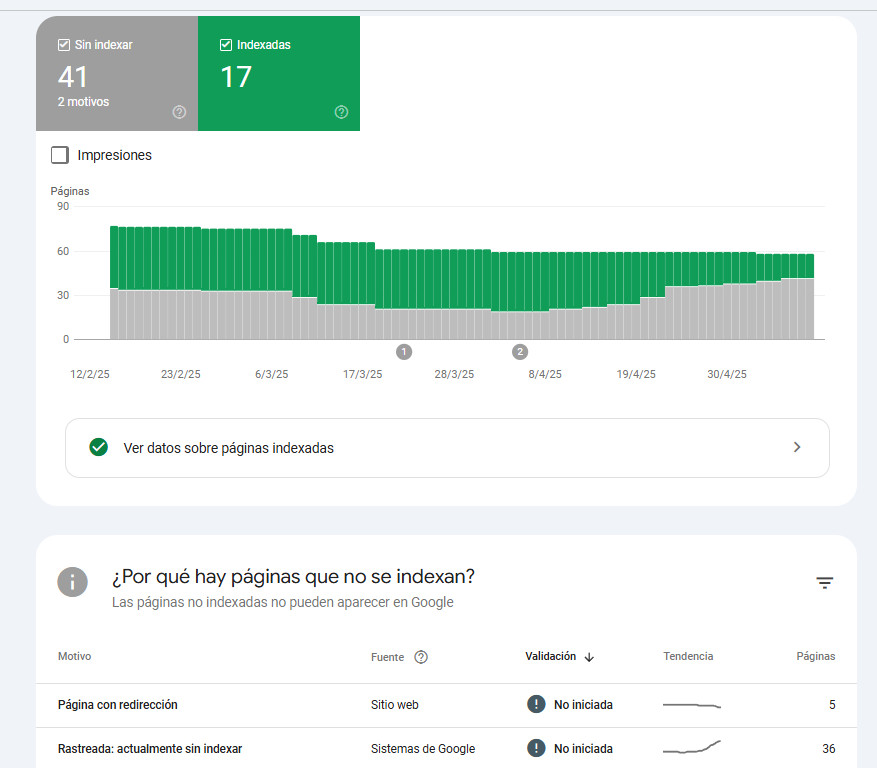Select annotation marker 1 on the chart
The width and height of the screenshot is (877, 768).
(404, 352)
